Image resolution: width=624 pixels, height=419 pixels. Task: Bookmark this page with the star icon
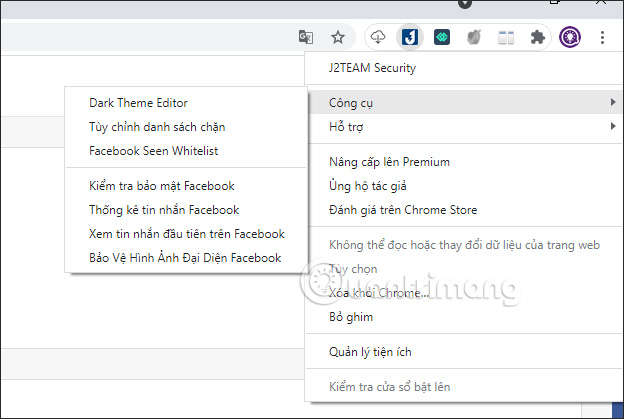(338, 37)
